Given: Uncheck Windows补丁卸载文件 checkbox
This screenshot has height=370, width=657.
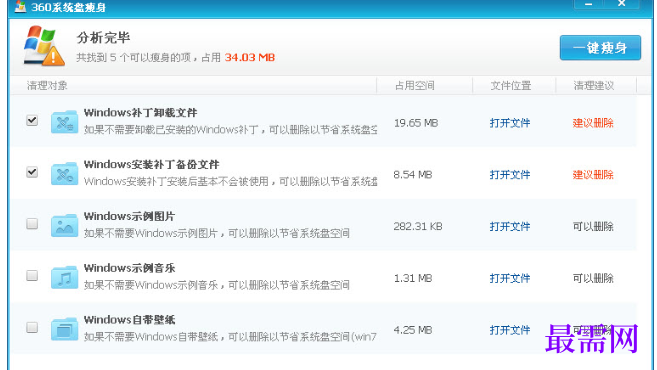Looking at the screenshot, I should point(32,120).
